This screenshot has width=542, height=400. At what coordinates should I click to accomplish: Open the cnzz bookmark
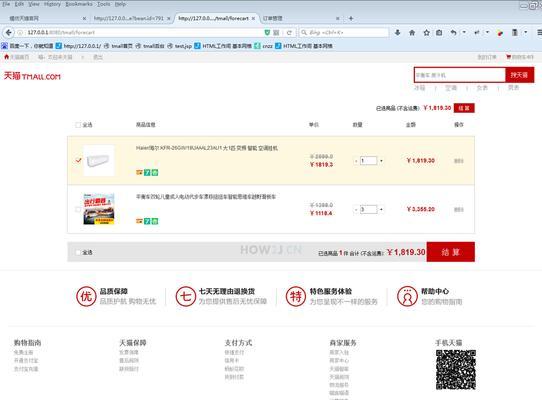coord(264,46)
